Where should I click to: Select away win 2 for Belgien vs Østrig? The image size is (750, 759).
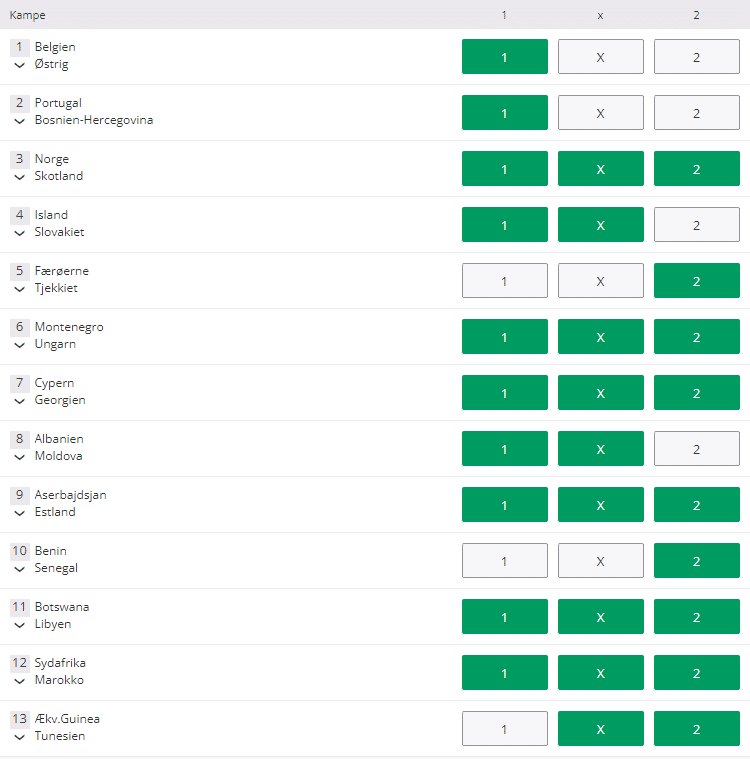click(696, 57)
